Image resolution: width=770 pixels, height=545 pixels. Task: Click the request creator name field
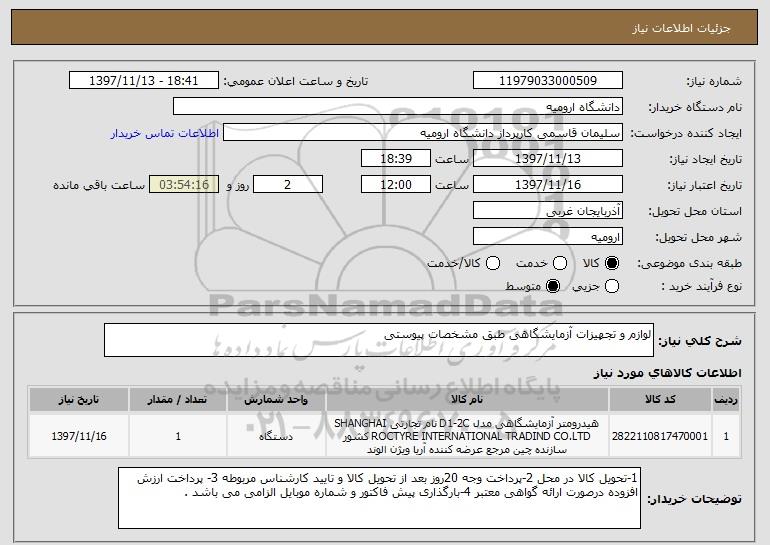tap(423, 133)
